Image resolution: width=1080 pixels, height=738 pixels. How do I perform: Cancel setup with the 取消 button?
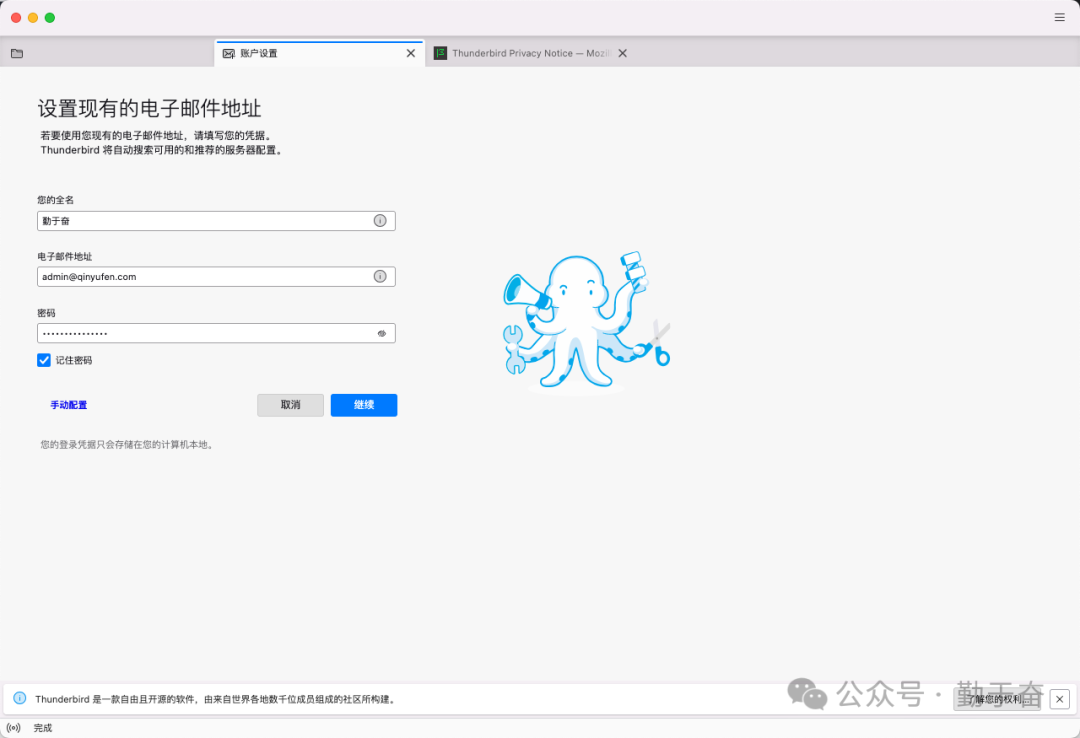[290, 404]
